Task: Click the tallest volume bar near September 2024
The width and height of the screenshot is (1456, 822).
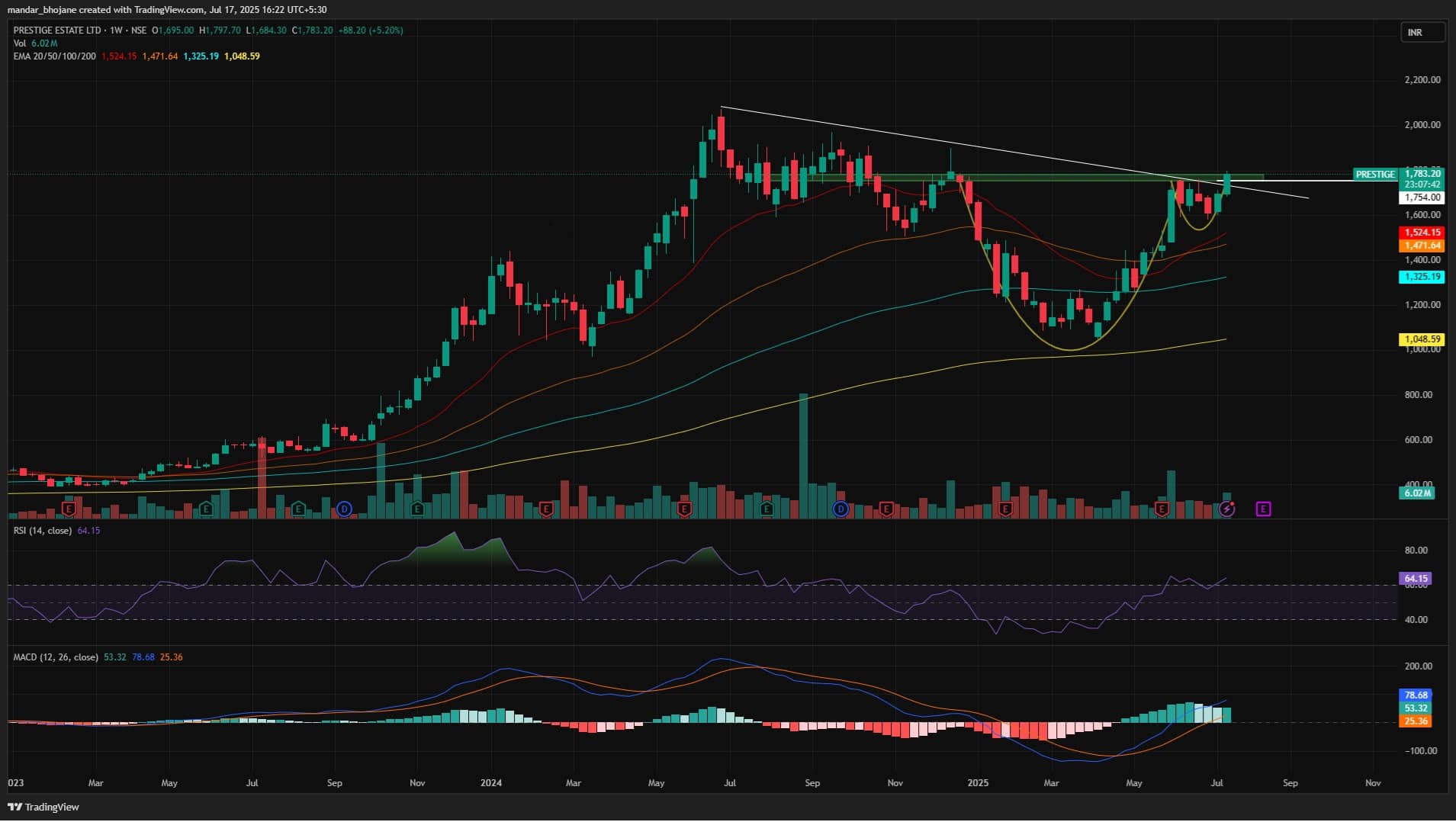Action: point(803,456)
